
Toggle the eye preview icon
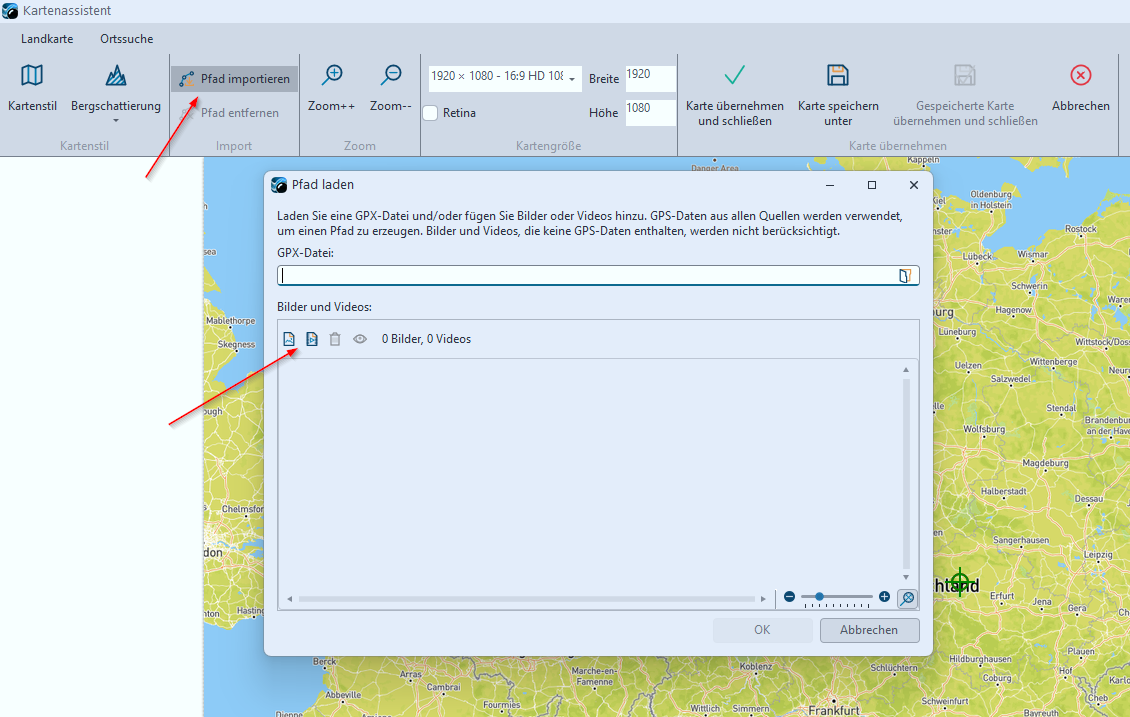pos(360,339)
